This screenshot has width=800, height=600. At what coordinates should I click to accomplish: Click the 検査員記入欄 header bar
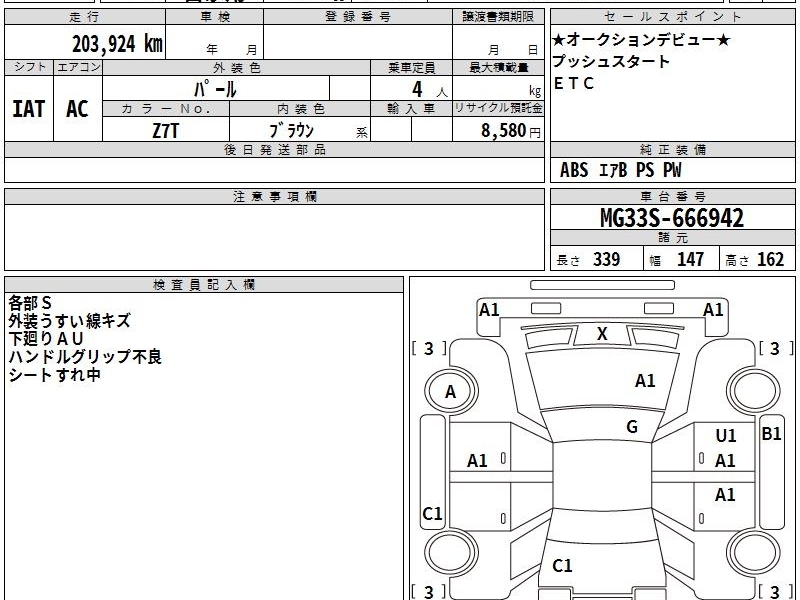point(204,285)
